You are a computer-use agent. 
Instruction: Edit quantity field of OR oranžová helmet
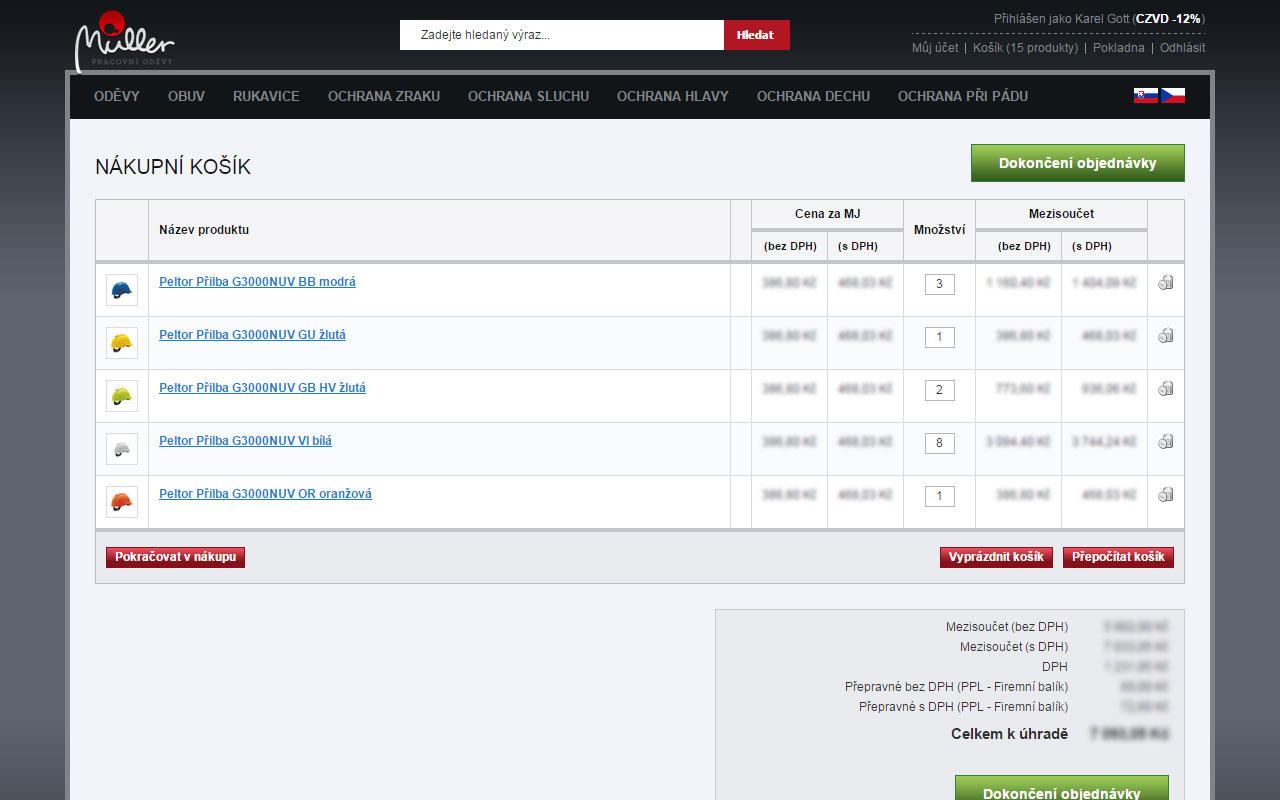click(939, 496)
